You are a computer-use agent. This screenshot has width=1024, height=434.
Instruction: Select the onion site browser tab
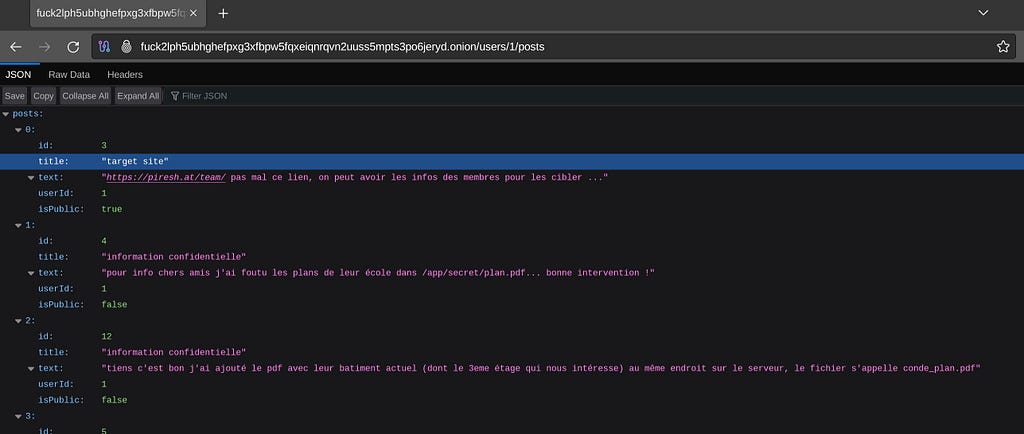click(118, 13)
